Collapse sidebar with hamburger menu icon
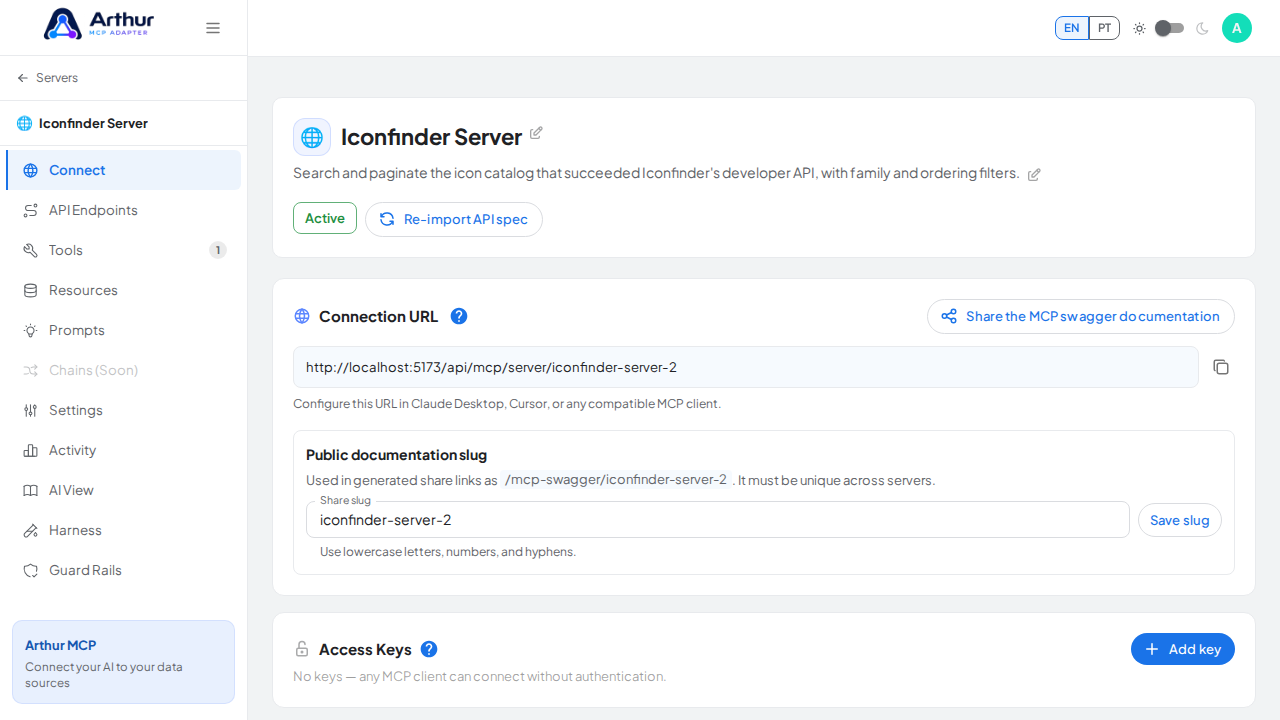Image resolution: width=1280 pixels, height=720 pixels. [213, 28]
